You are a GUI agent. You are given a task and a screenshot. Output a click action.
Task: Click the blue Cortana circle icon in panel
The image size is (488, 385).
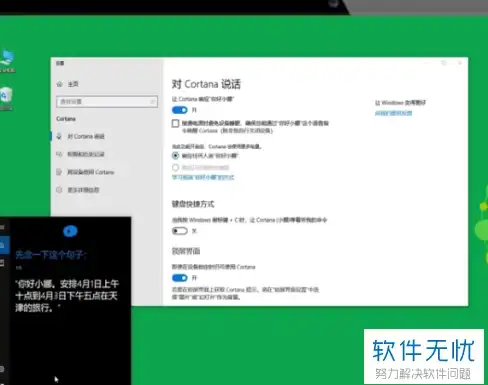pyautogui.click(x=70, y=231)
